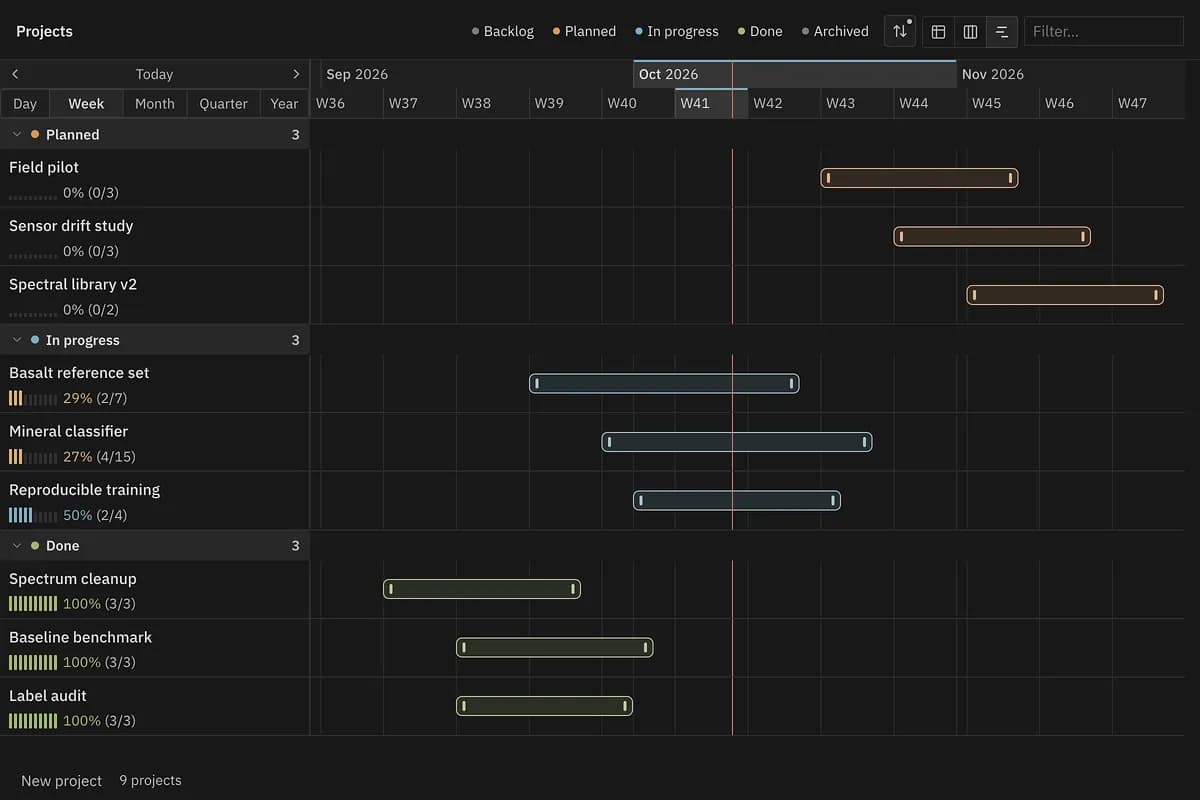
Task: Switch timeline scale to Year
Action: (x=284, y=104)
